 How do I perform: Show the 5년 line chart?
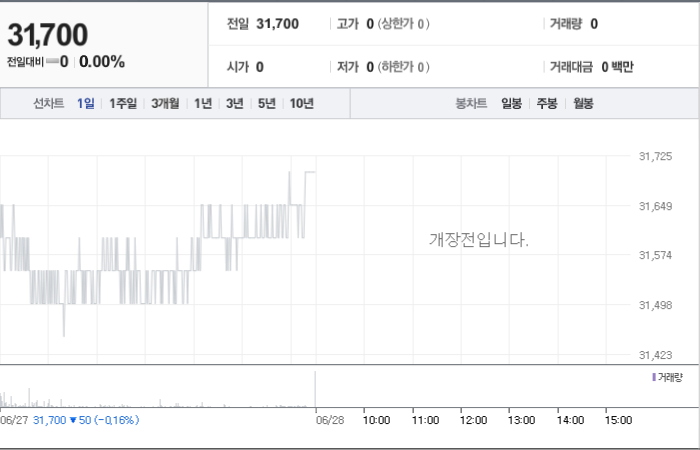267,104
